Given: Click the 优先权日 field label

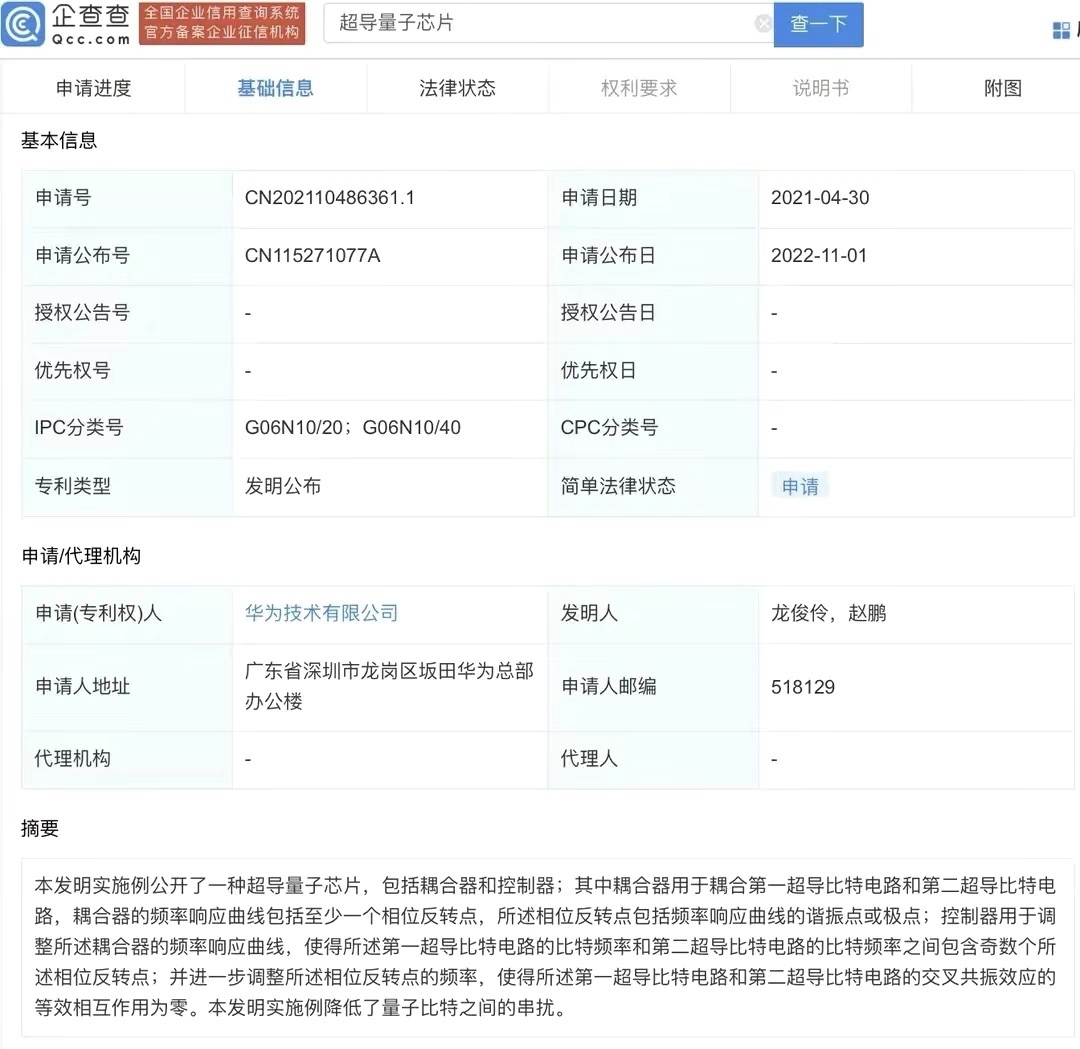Looking at the screenshot, I should pyautogui.click(x=599, y=371).
